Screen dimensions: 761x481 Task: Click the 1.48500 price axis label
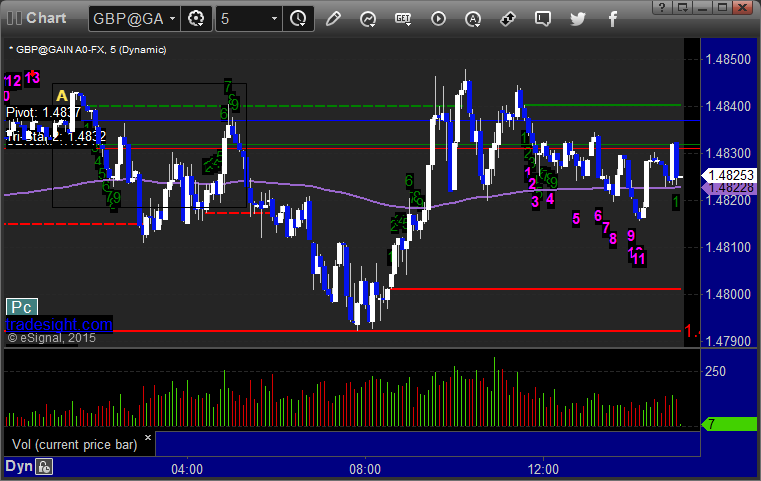[728, 59]
